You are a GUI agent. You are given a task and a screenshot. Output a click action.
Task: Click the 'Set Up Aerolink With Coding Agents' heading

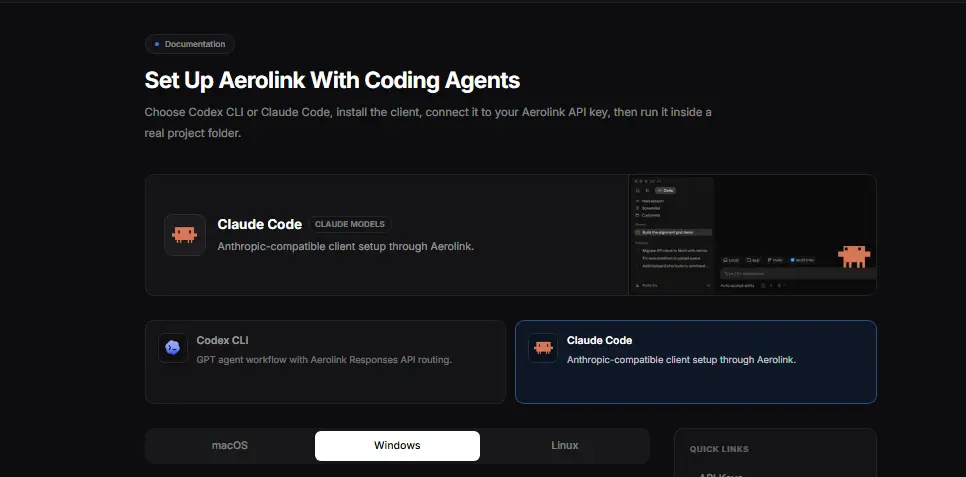pyautogui.click(x=332, y=81)
